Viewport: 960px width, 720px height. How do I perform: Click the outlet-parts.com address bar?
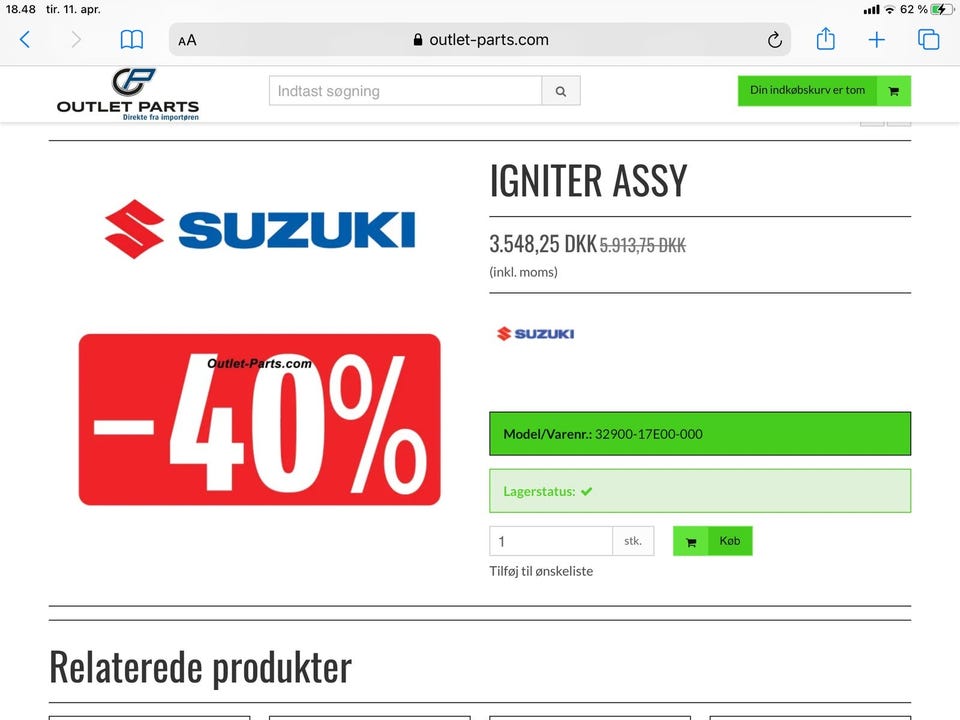click(x=480, y=40)
